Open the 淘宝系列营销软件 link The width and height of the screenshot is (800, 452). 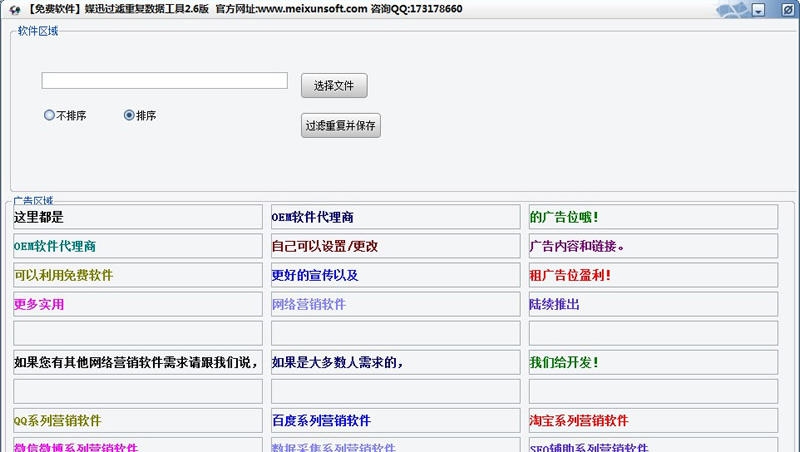pos(653,421)
